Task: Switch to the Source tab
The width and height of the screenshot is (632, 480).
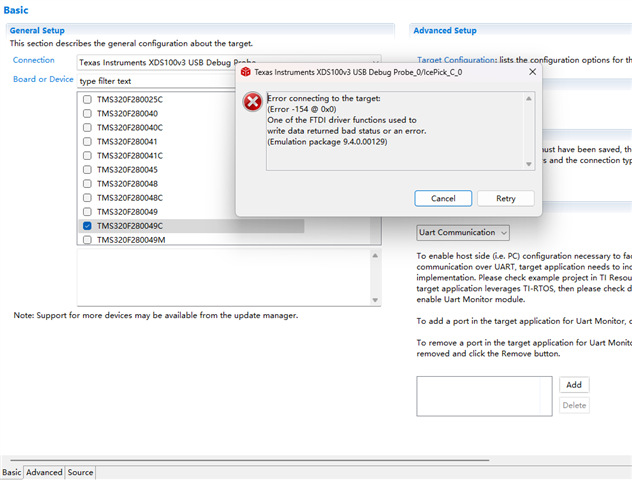Action: pyautogui.click(x=80, y=472)
